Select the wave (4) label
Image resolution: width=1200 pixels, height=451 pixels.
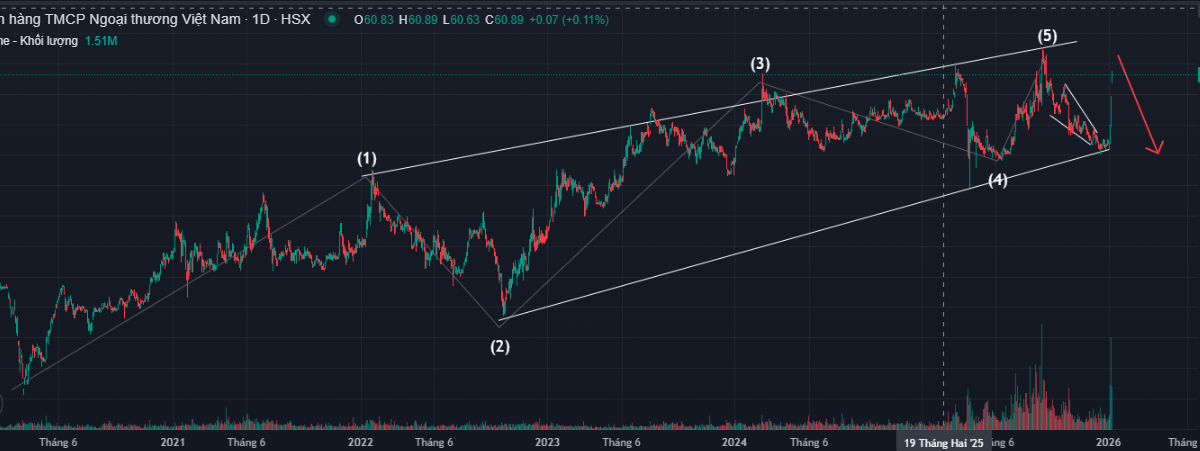click(x=997, y=181)
